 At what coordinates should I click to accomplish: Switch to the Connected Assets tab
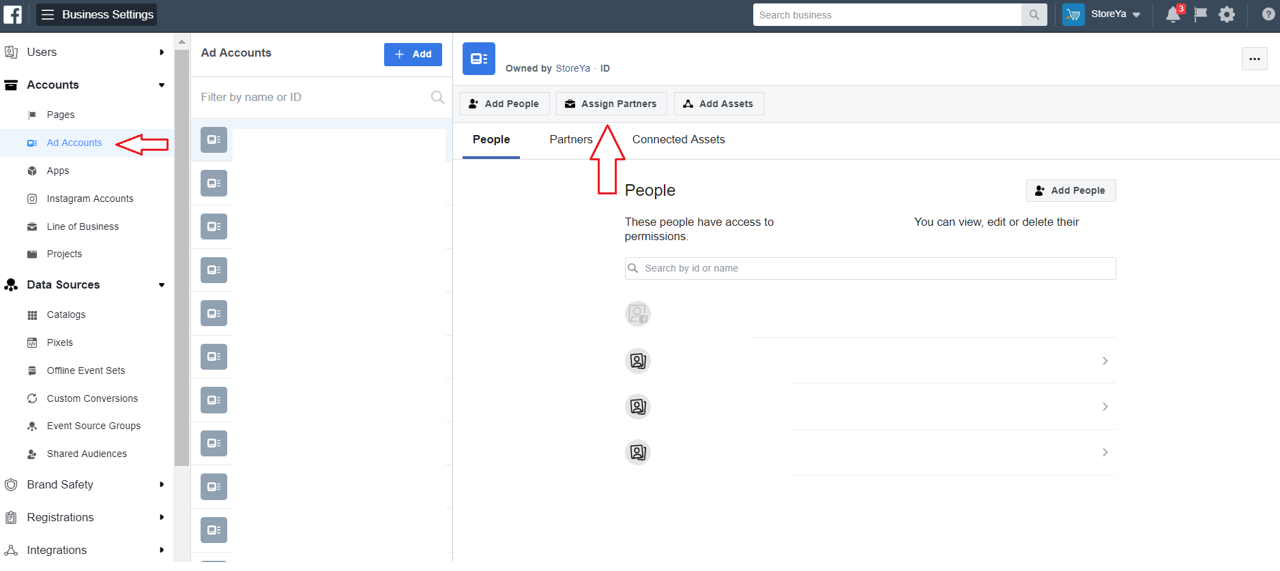678,140
